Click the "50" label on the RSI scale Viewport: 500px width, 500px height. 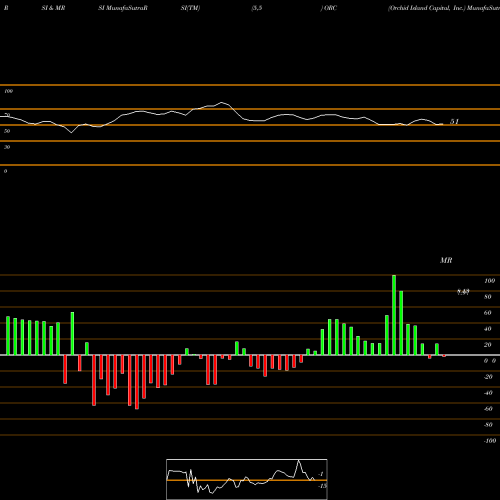click(x=7, y=131)
